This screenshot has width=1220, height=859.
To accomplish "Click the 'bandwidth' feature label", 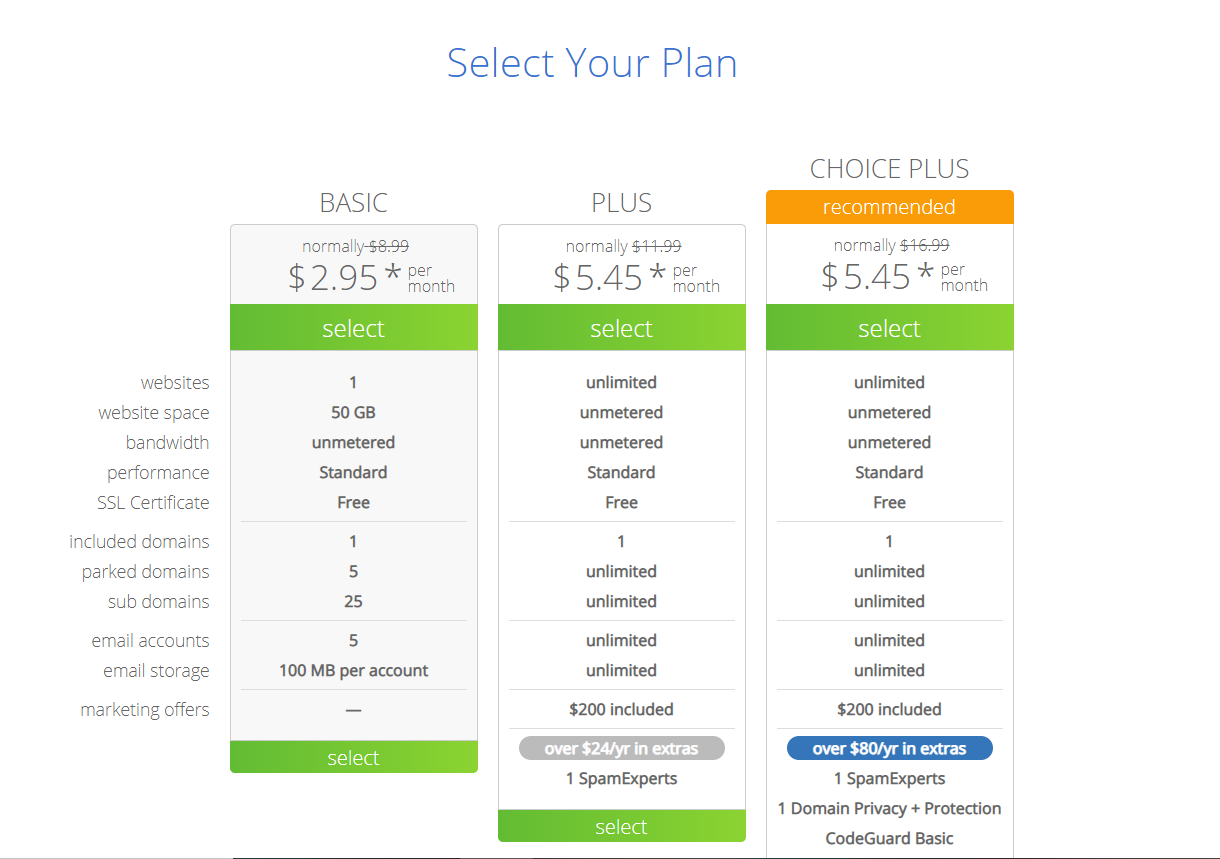I will coord(168,442).
